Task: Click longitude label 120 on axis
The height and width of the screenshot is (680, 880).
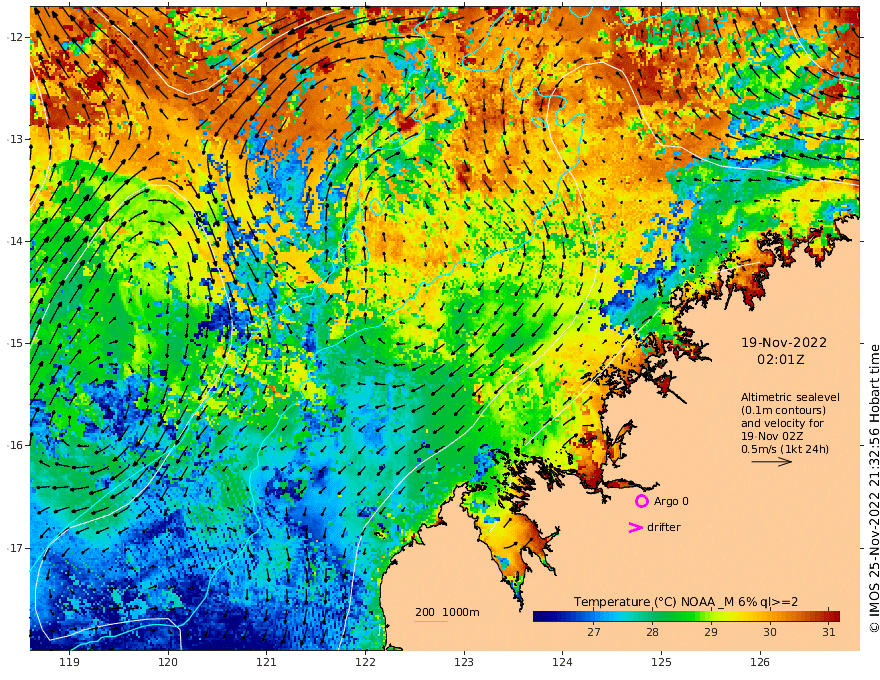Action: coord(168,662)
